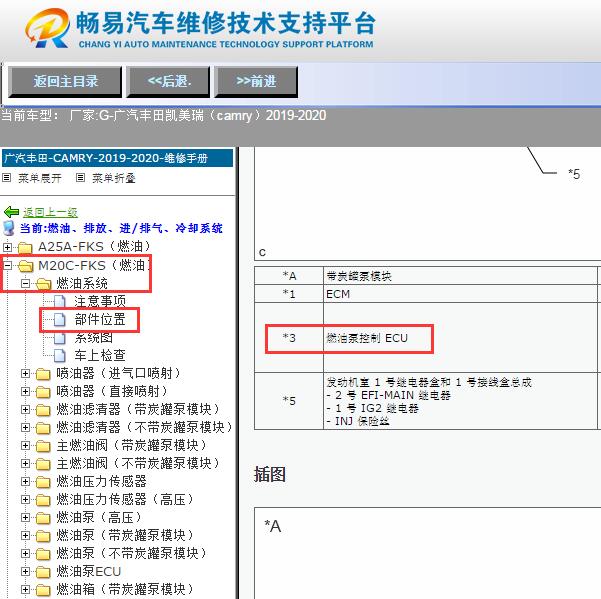Click the *1 table cell
601x599 pixels.
(x=289, y=294)
